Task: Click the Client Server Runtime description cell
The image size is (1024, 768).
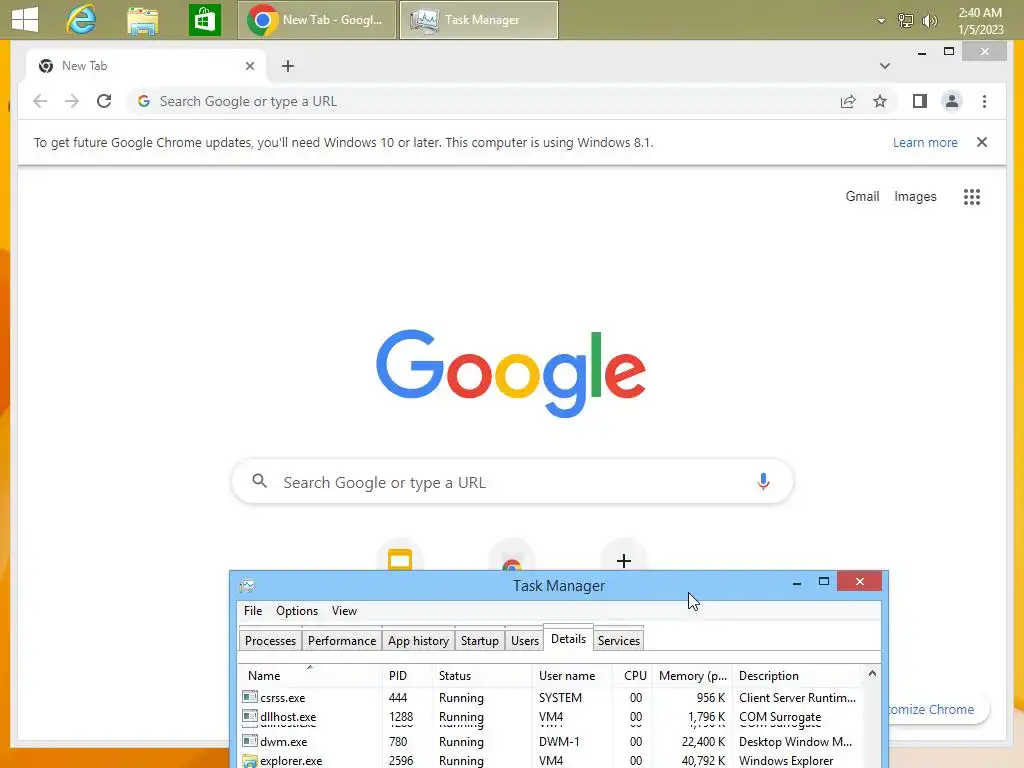Action: [797, 697]
